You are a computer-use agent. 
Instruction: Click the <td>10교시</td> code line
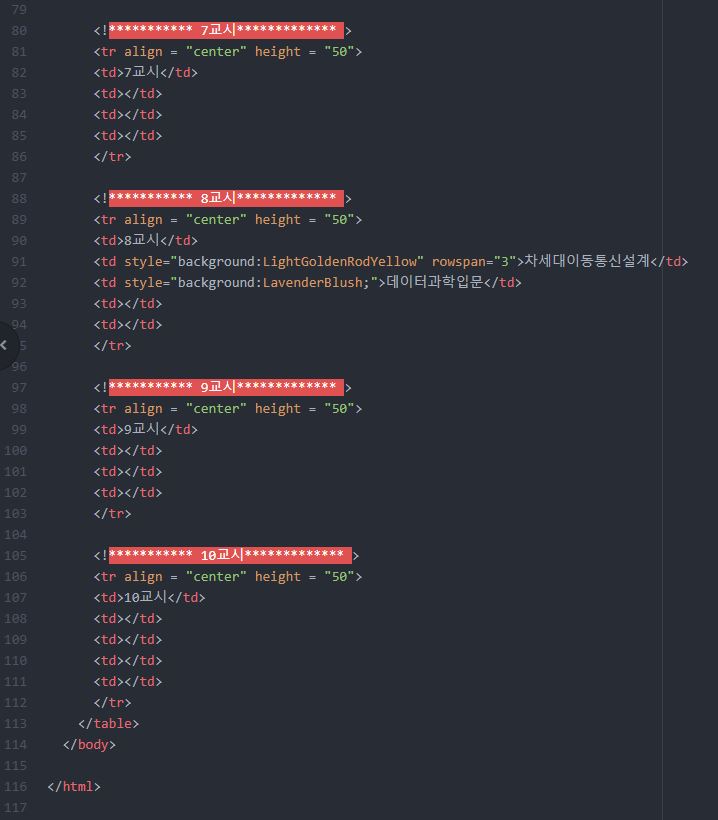150,597
